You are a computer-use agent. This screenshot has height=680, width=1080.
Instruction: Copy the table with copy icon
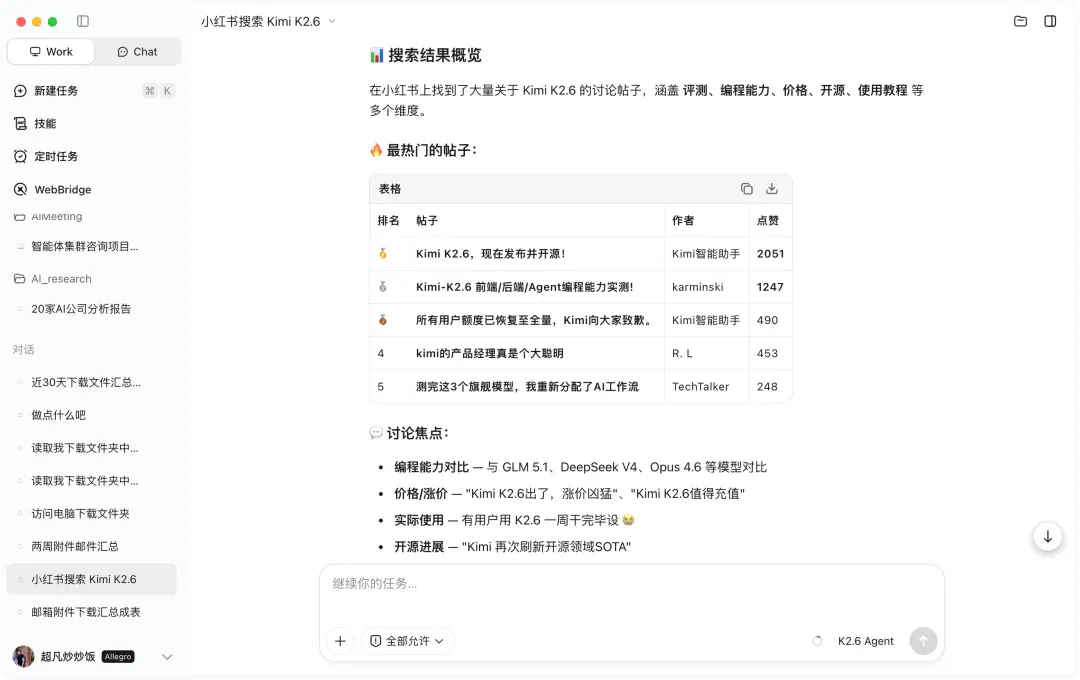click(x=747, y=189)
